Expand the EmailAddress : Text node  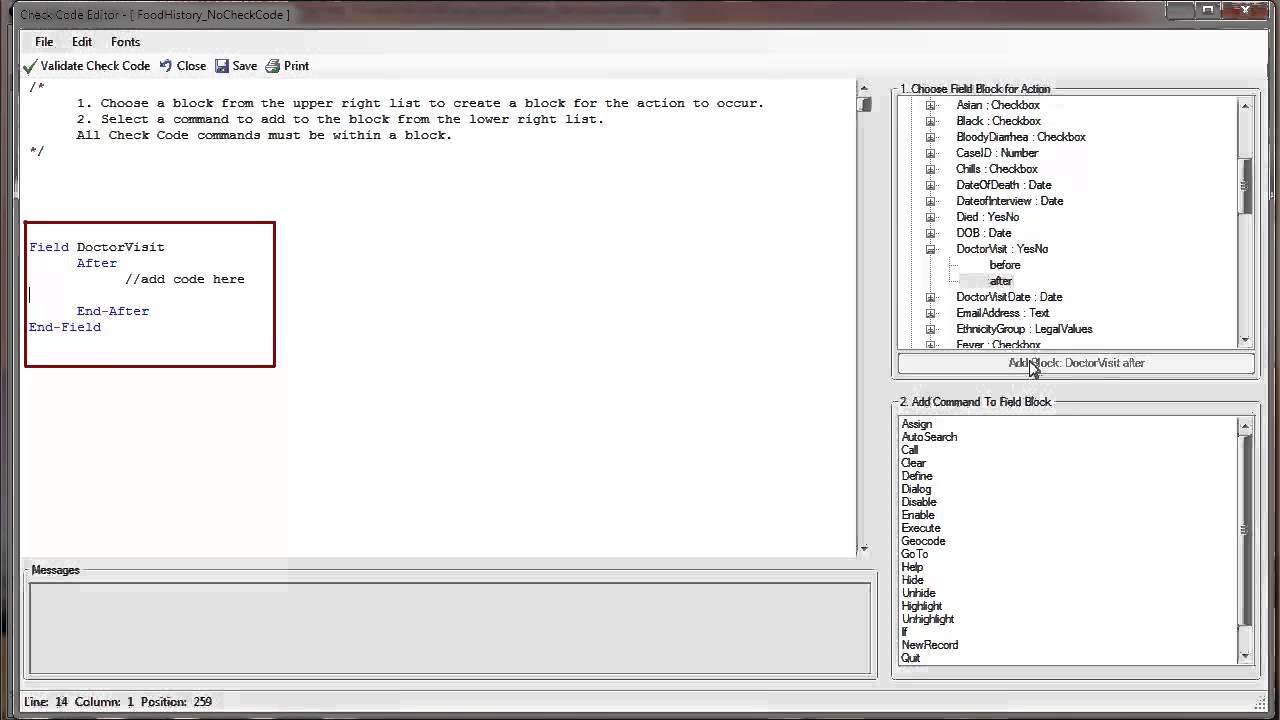tap(930, 313)
